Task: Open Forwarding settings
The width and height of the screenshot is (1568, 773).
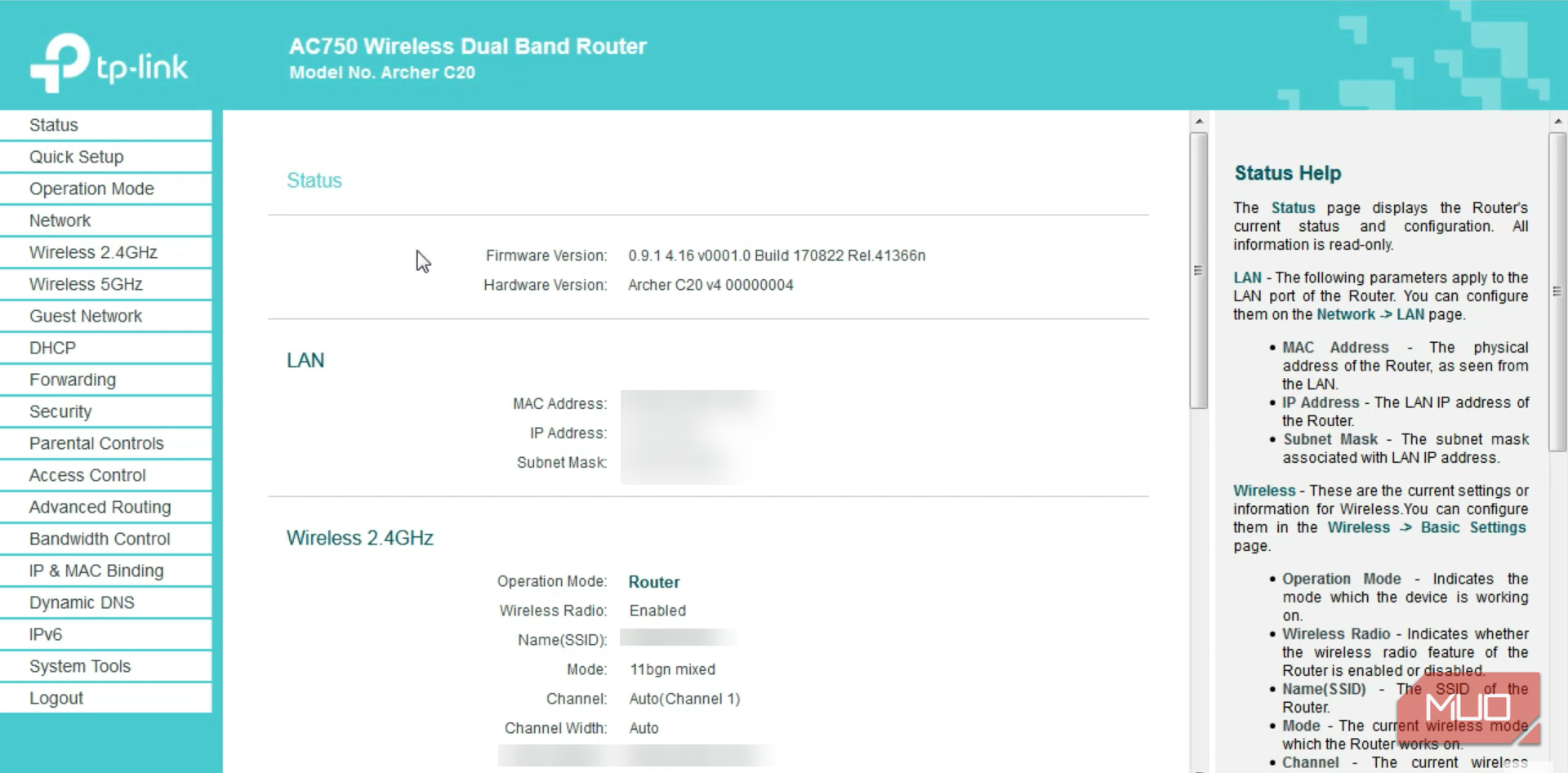Action: click(106, 380)
